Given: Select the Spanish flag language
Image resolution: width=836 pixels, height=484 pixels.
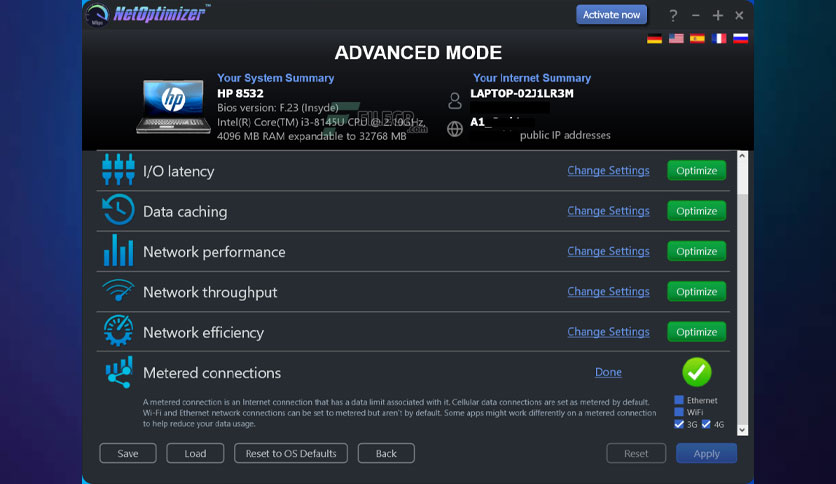Looking at the screenshot, I should (697, 38).
